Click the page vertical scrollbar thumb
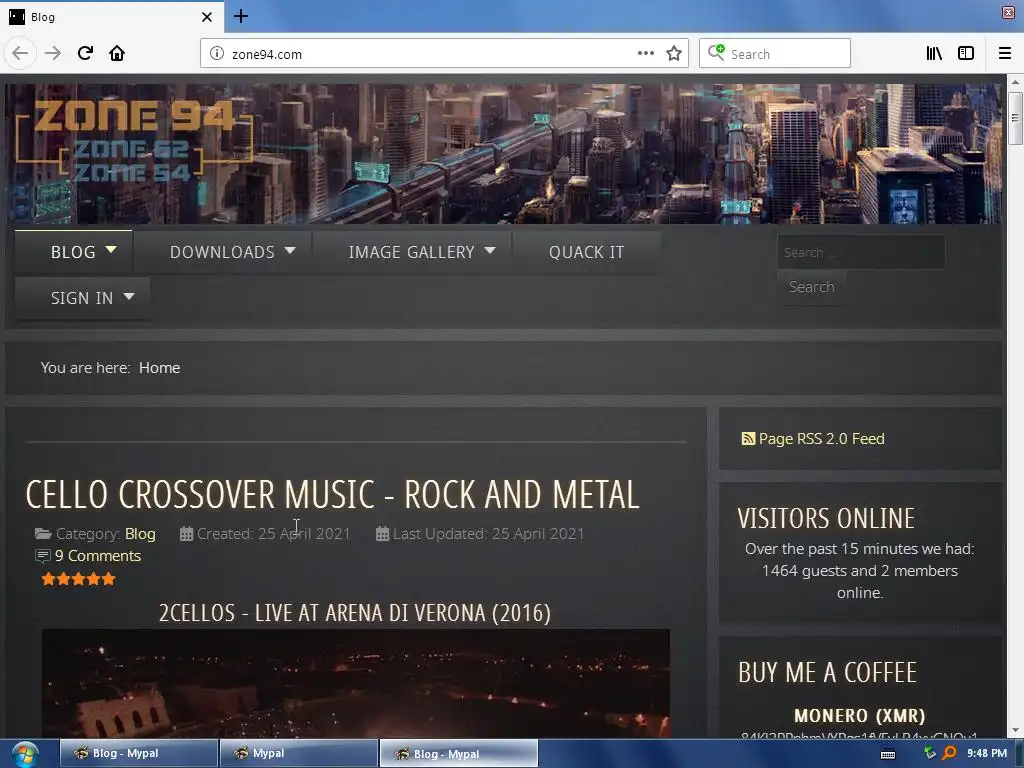This screenshot has width=1024, height=768. (1015, 118)
